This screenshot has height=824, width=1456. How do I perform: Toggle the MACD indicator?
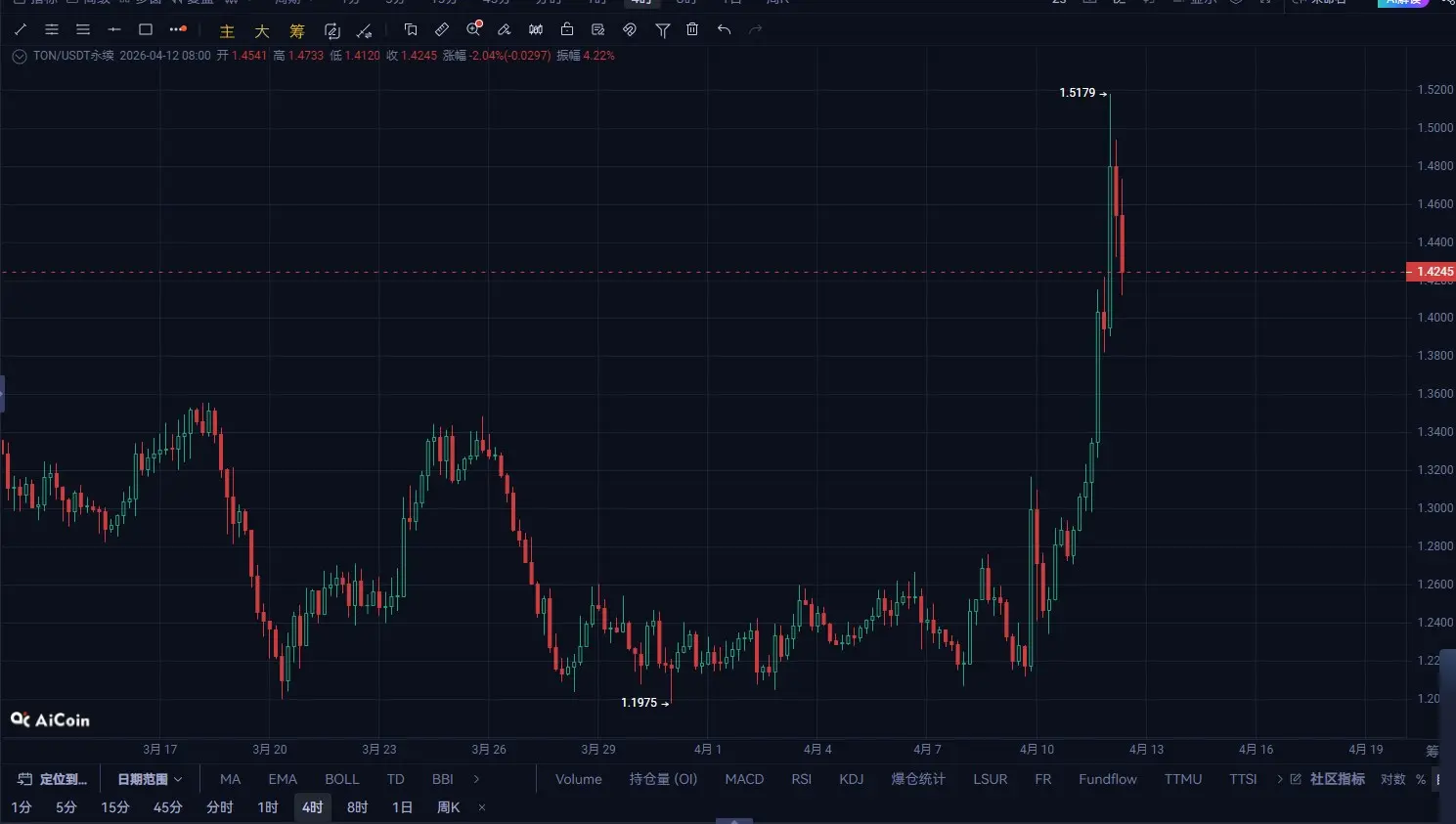(x=744, y=779)
